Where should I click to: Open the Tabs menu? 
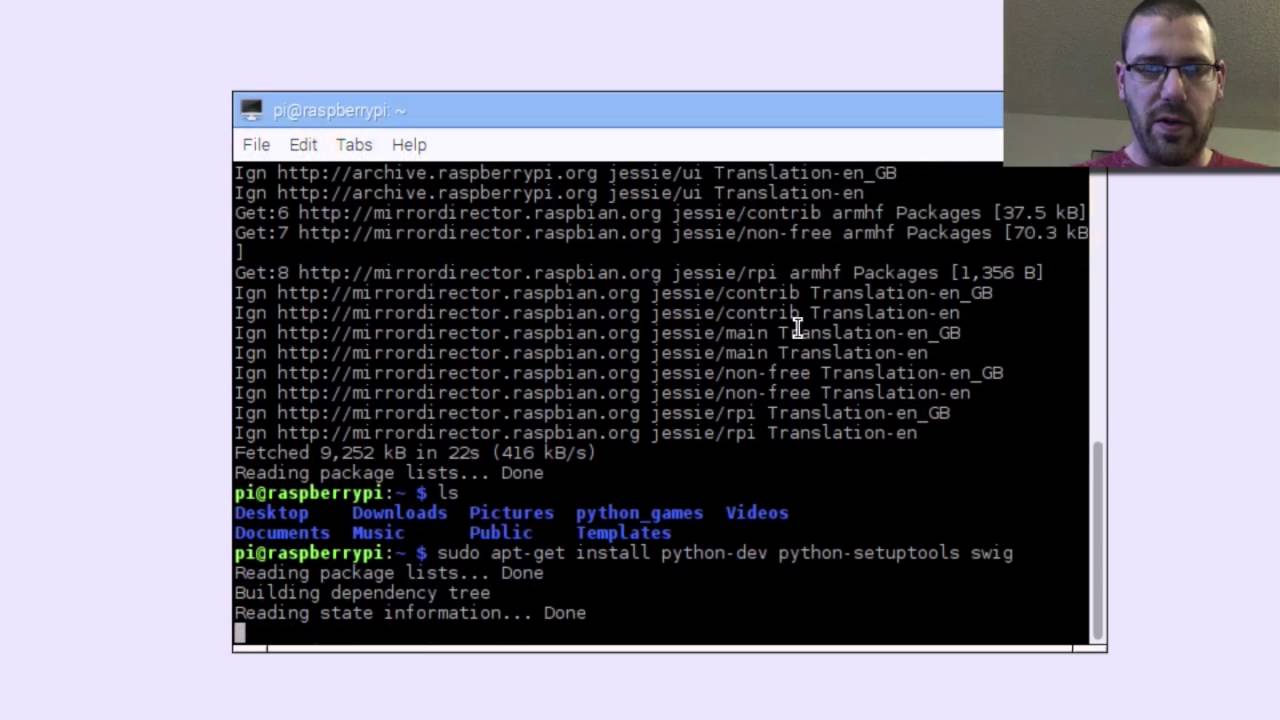coord(354,145)
